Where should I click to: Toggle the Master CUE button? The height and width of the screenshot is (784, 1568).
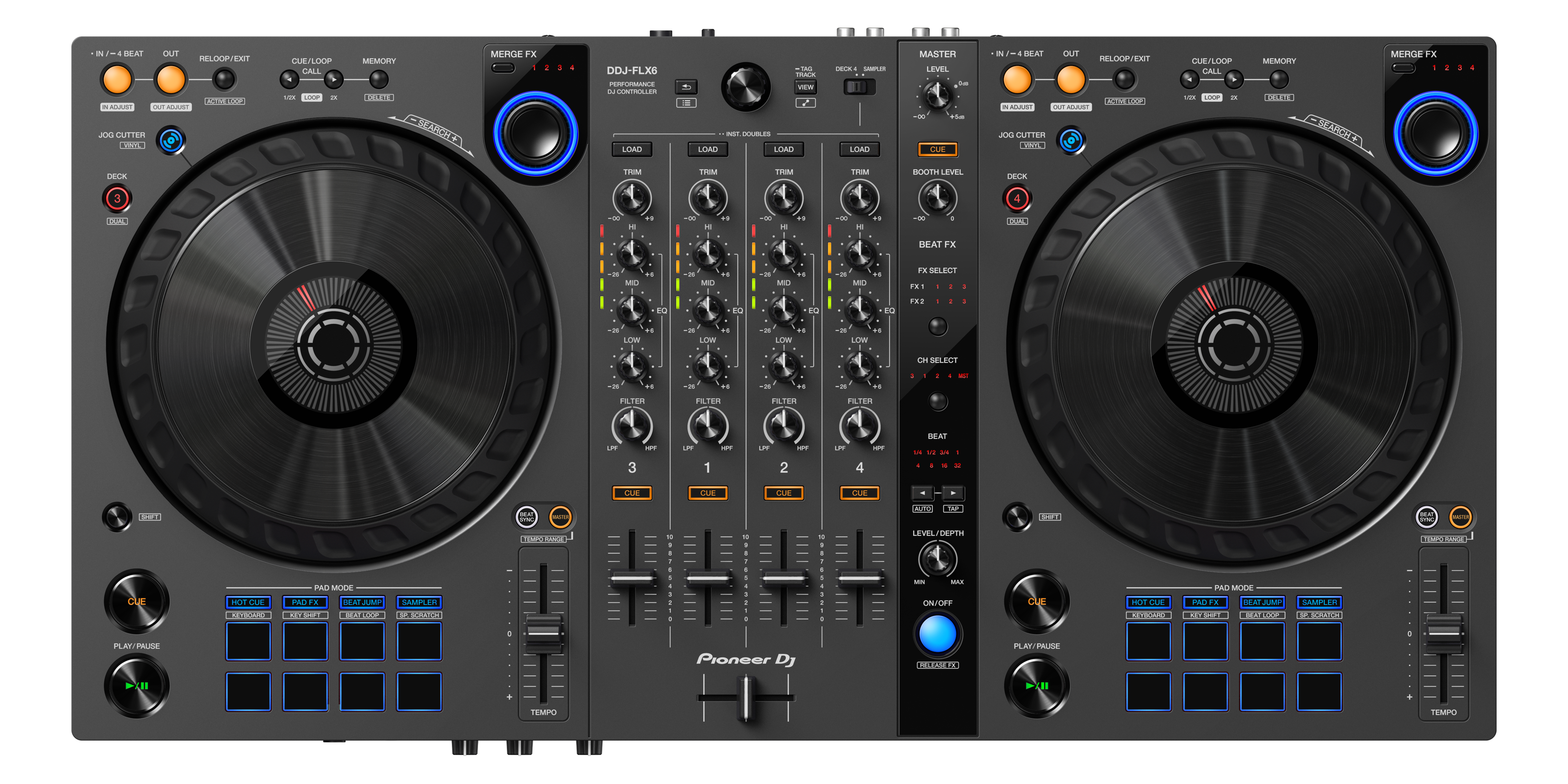[x=937, y=149]
